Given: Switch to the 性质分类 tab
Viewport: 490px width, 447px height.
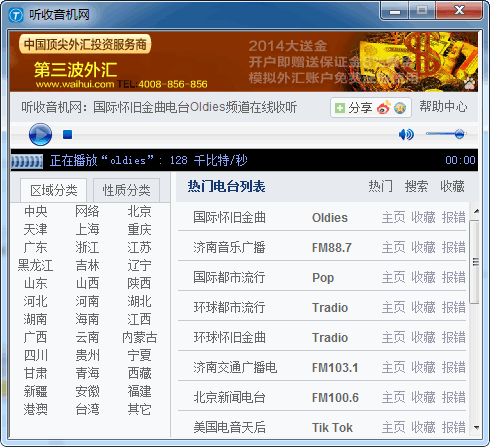Looking at the screenshot, I should (126, 190).
